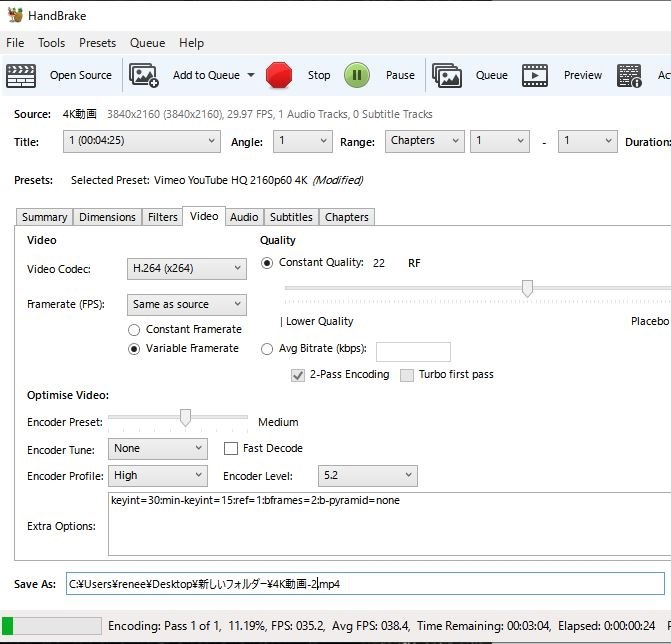The height and width of the screenshot is (644, 671).
Task: Select Avg Bitrate (kbps) radio button
Action: (x=267, y=349)
